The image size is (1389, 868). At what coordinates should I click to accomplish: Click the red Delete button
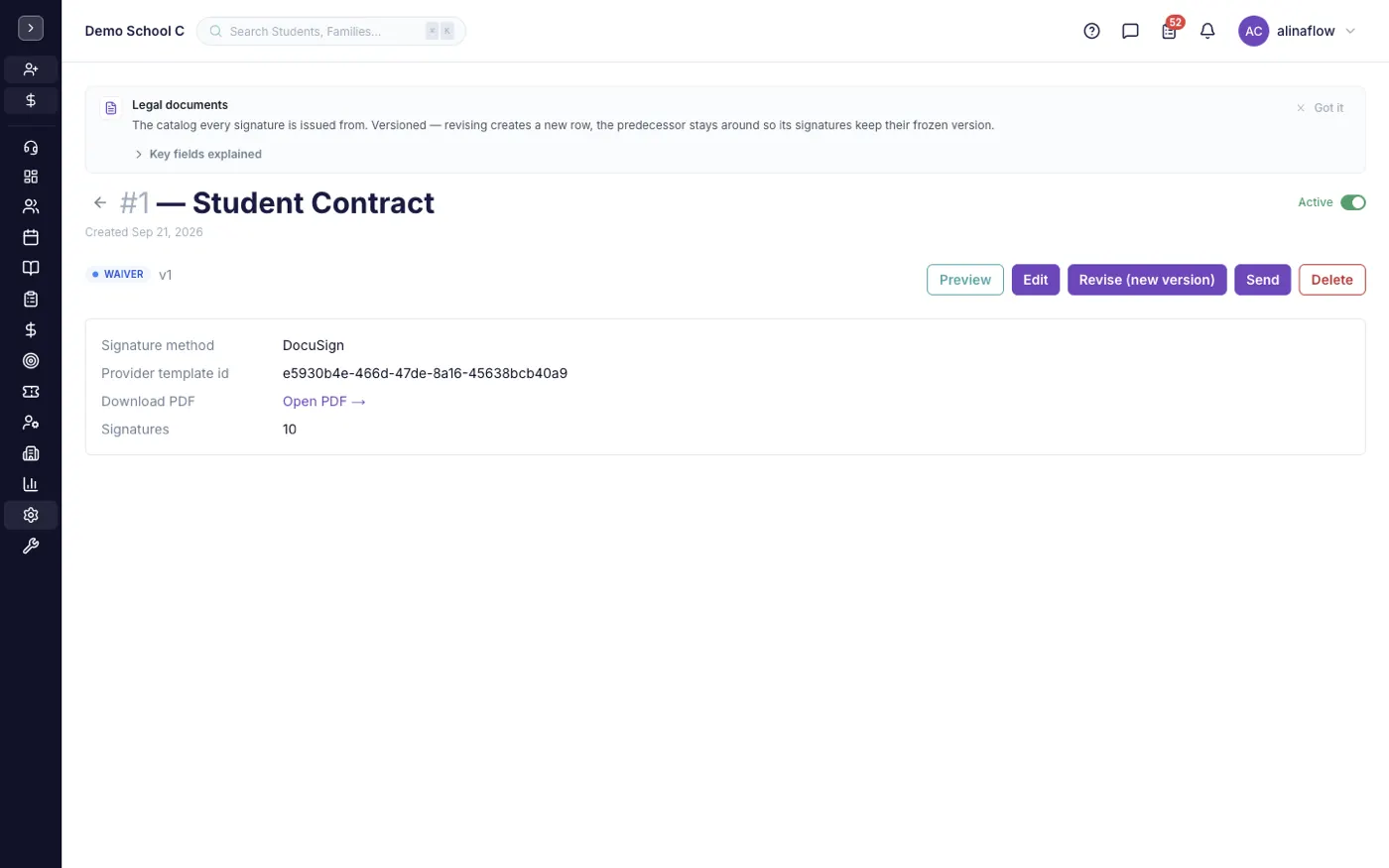[x=1331, y=280]
